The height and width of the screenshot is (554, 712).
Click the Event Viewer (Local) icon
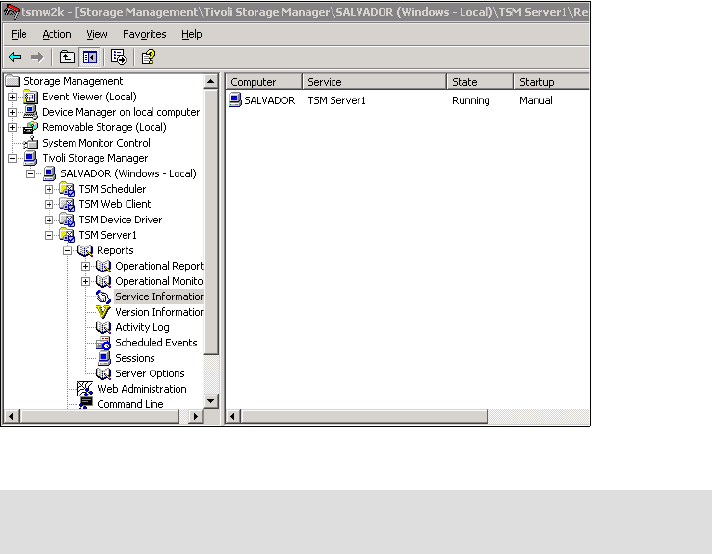point(30,97)
